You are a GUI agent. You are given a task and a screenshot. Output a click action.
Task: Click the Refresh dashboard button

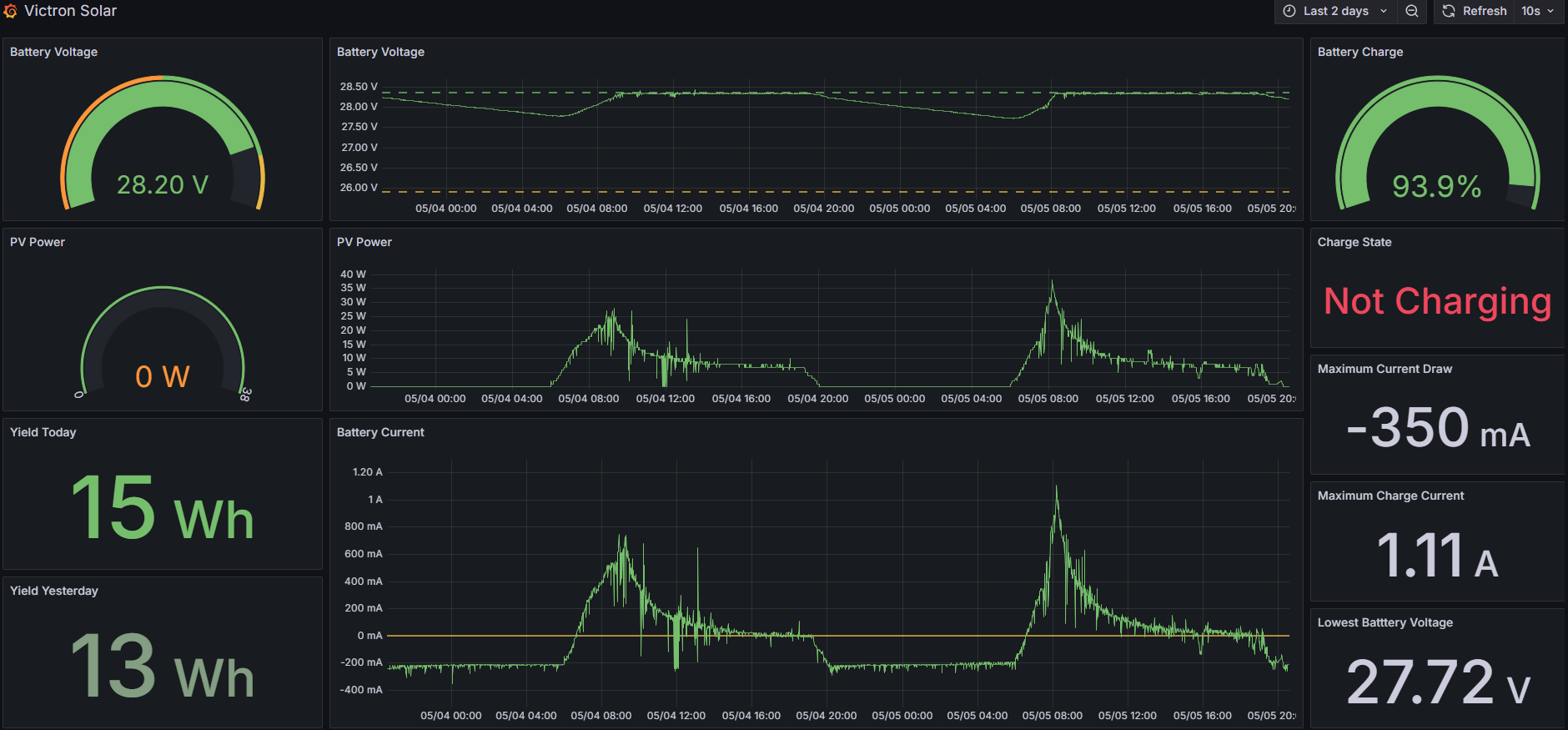(x=1475, y=11)
